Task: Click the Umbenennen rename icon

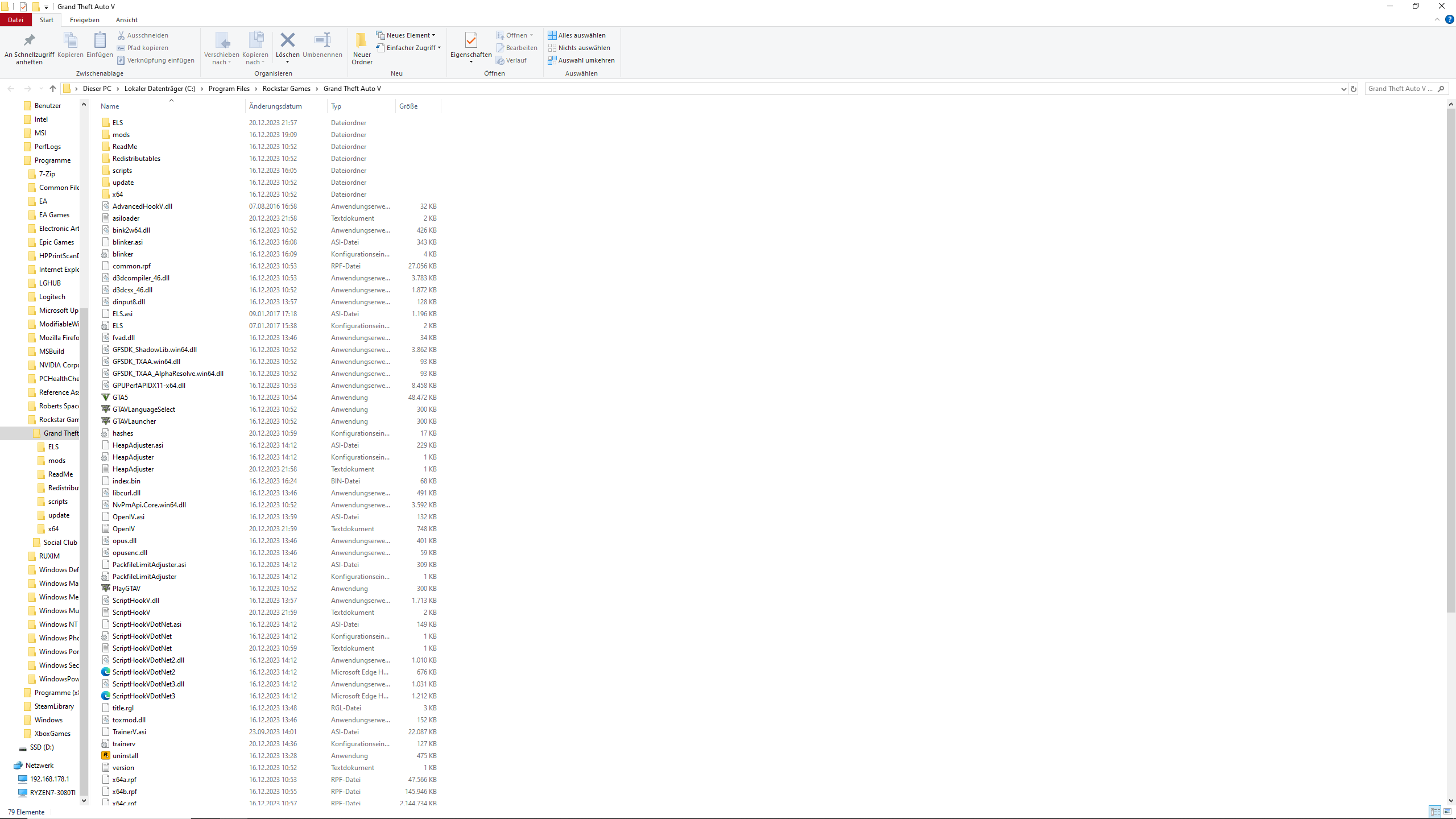Action: [322, 41]
